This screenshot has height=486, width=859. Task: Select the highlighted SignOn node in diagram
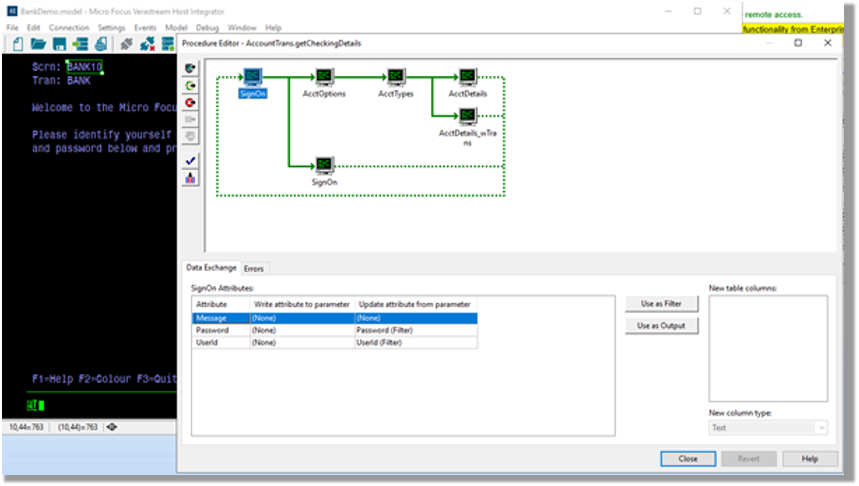tap(253, 83)
